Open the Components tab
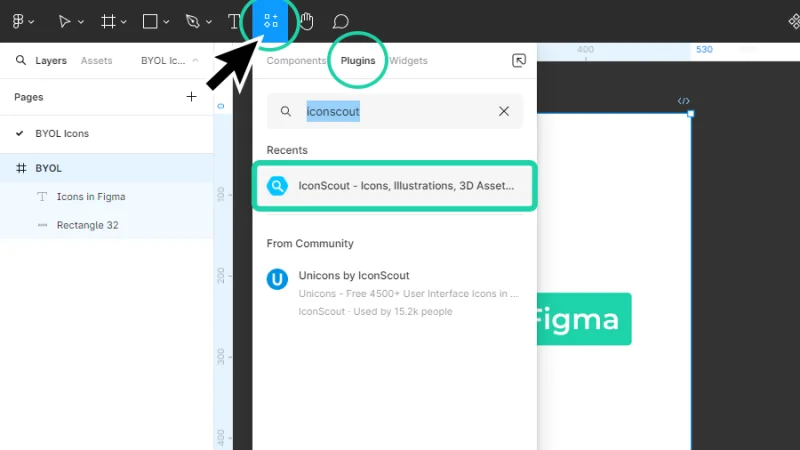Viewport: 800px width, 450px height. [296, 60]
